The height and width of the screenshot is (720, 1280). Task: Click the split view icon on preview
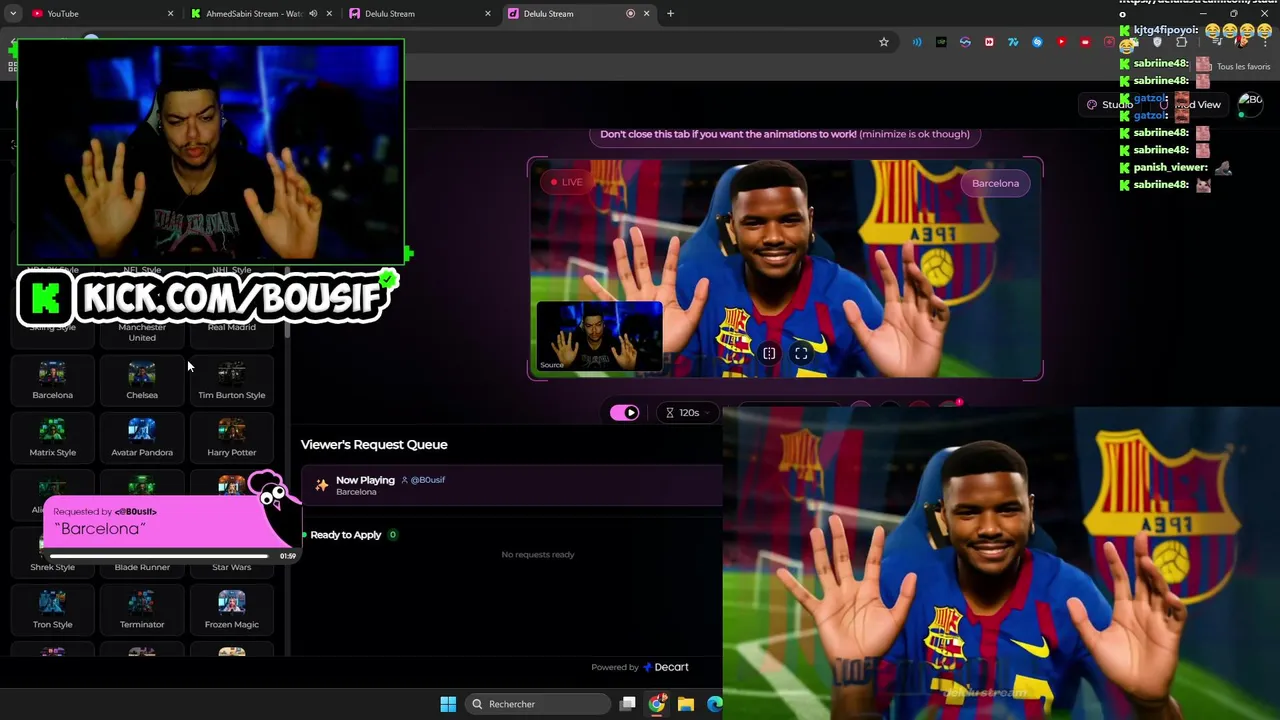click(769, 353)
